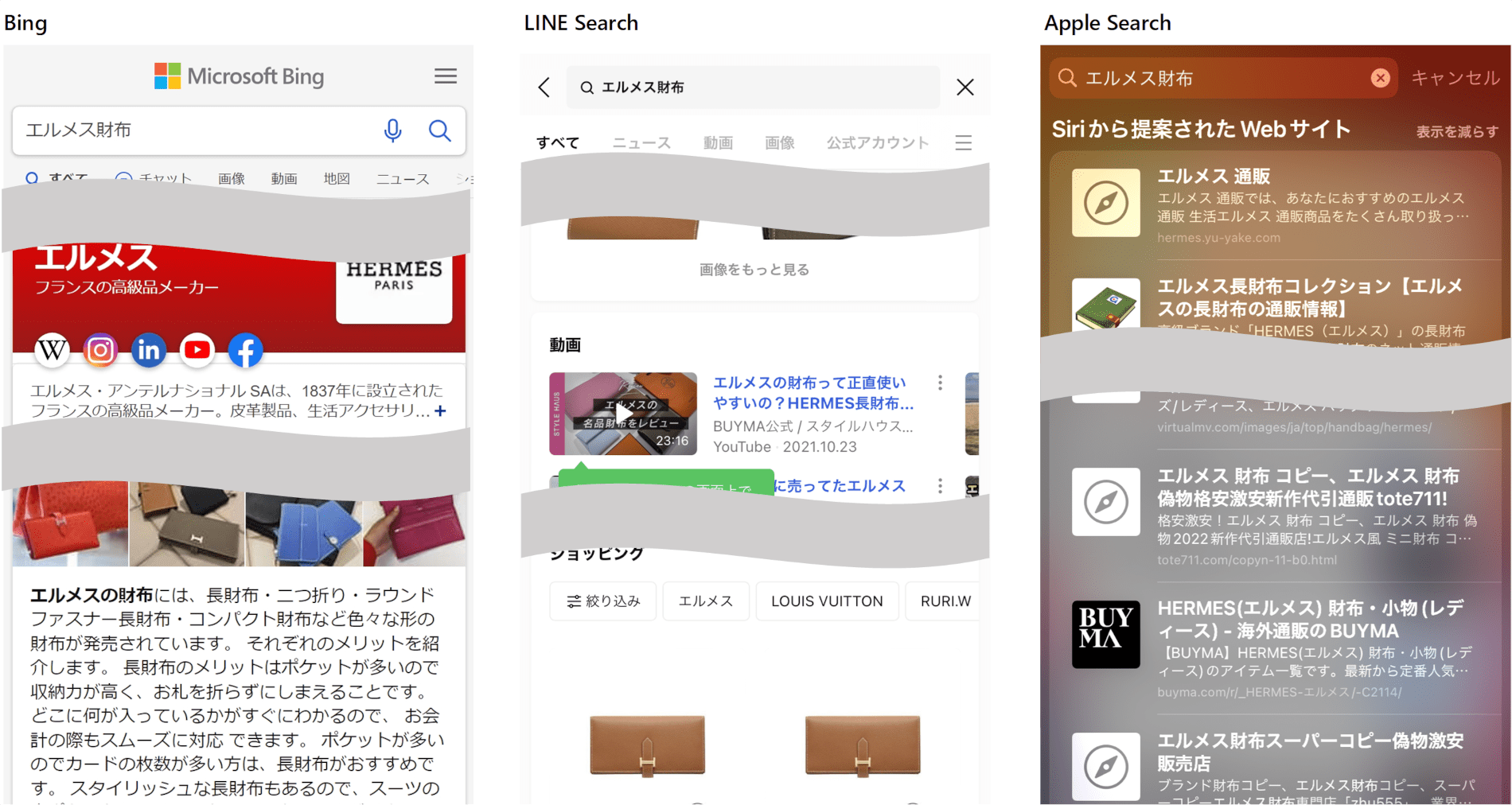Open the HERMES 財布・小物 BUYMA result title
The image size is (1512, 805).
coord(1311,620)
